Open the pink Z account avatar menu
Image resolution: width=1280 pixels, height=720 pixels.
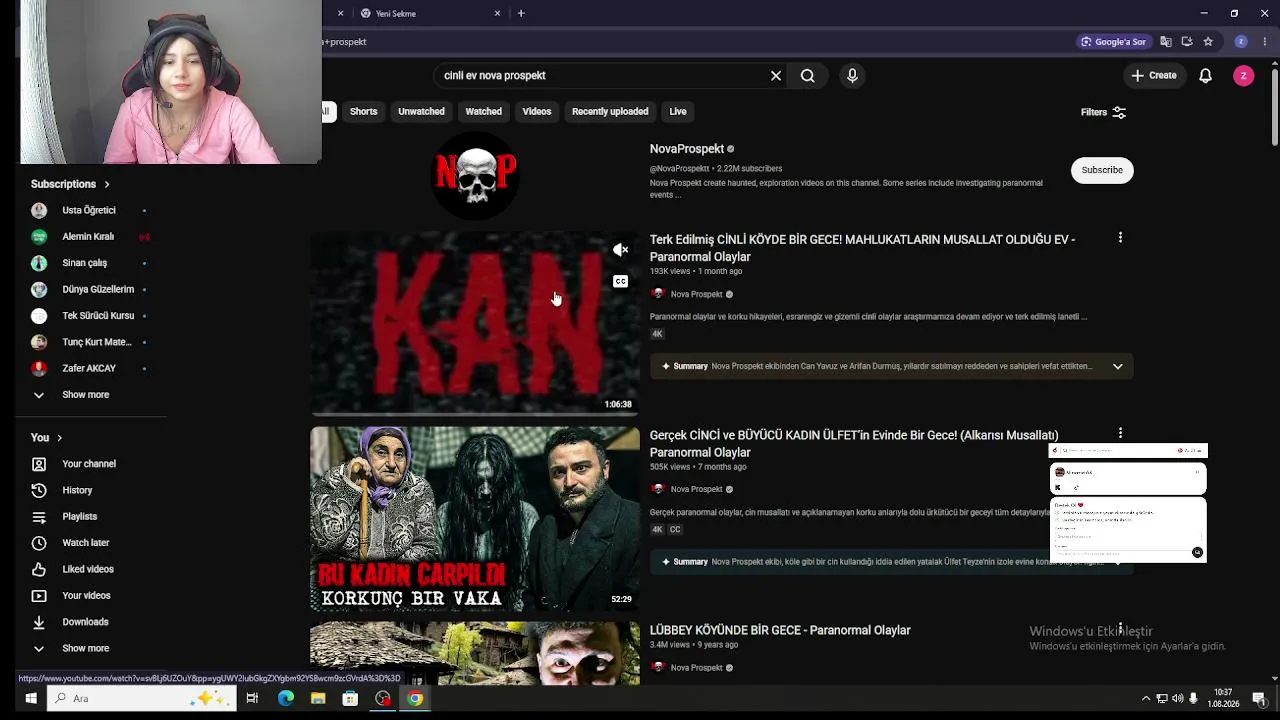point(1243,75)
